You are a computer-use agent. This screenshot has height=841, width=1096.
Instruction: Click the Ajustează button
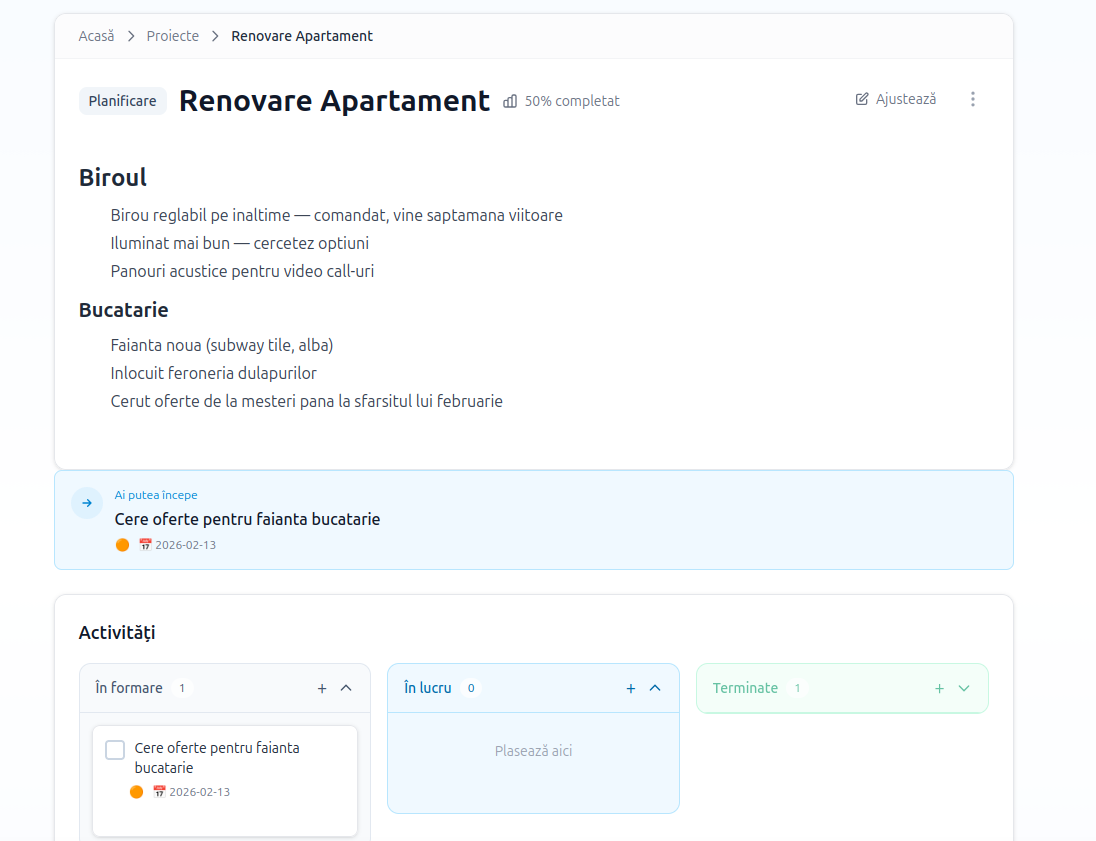pyautogui.click(x=896, y=99)
